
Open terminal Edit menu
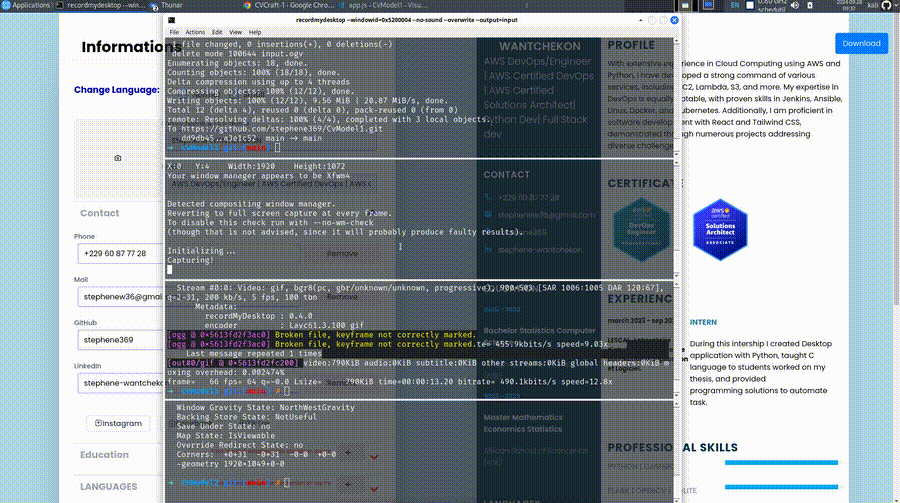pyautogui.click(x=217, y=32)
